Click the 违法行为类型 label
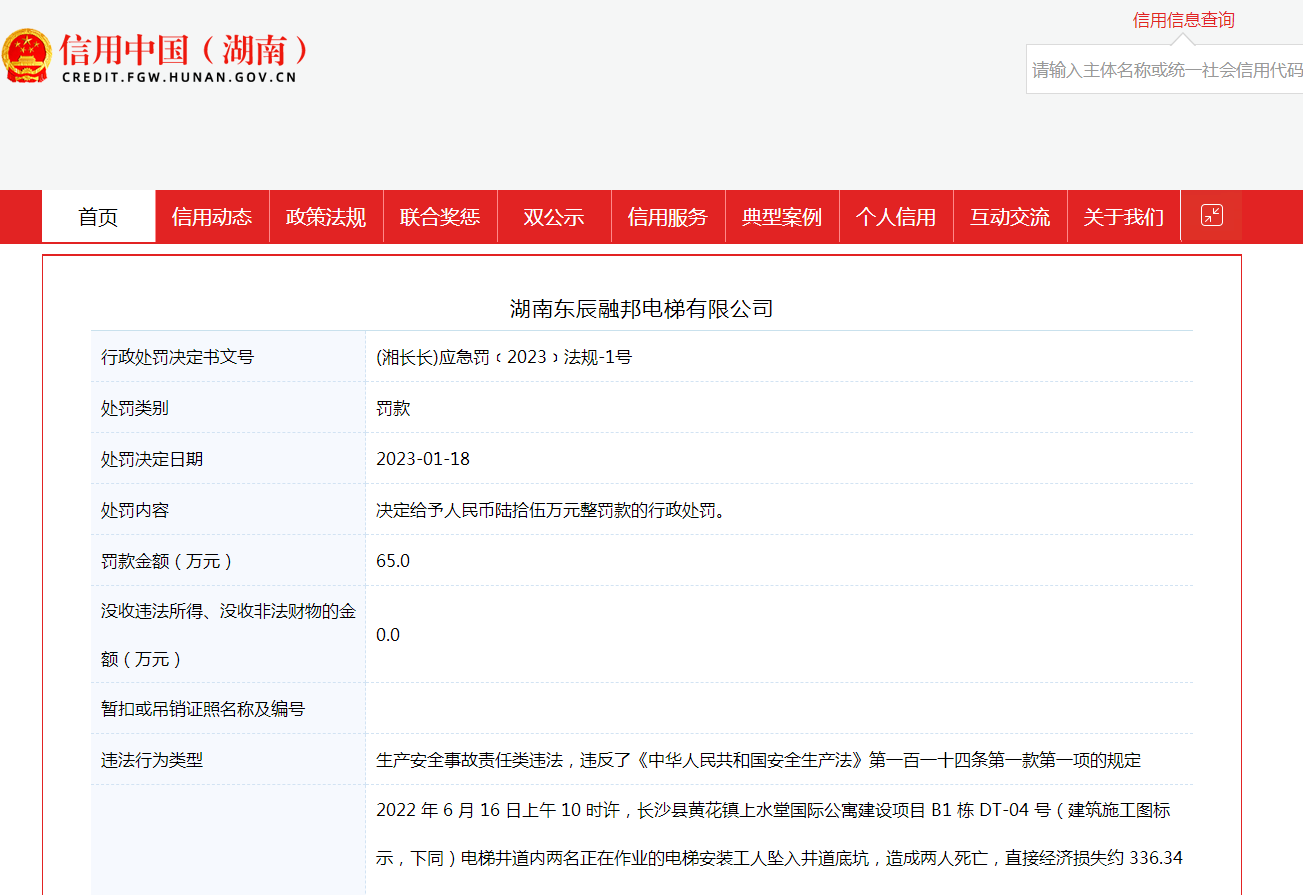1303x895 pixels. point(152,760)
